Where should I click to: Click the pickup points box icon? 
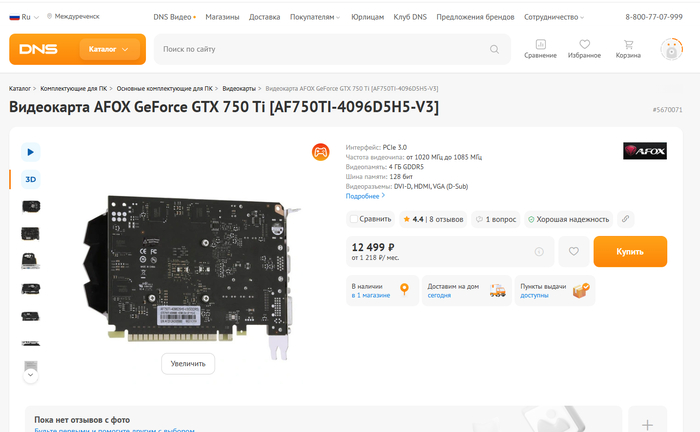coord(581,291)
